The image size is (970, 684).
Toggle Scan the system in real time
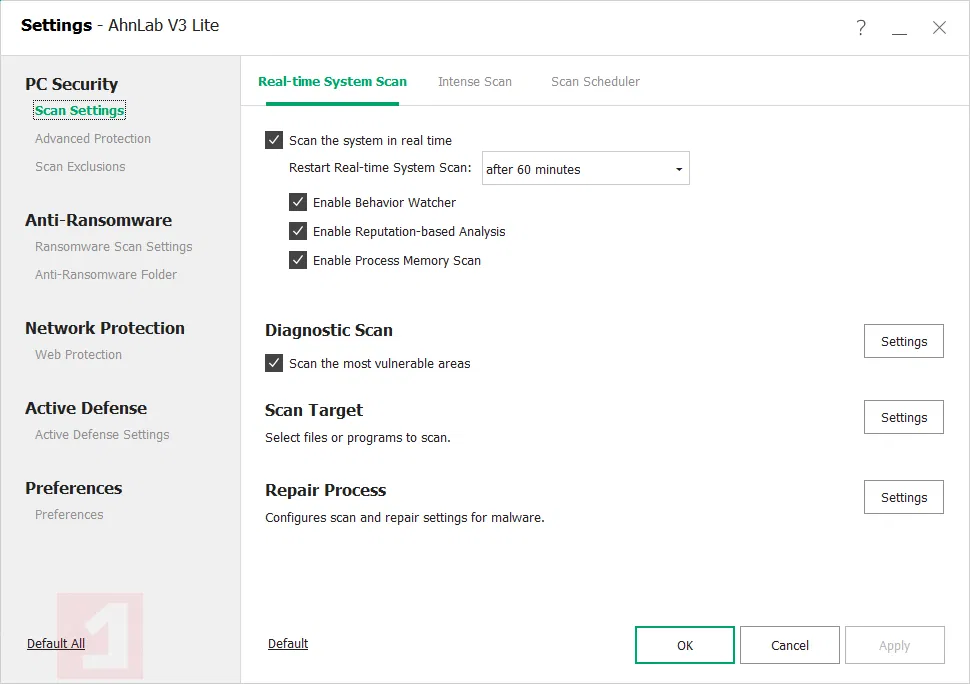[x=274, y=140]
